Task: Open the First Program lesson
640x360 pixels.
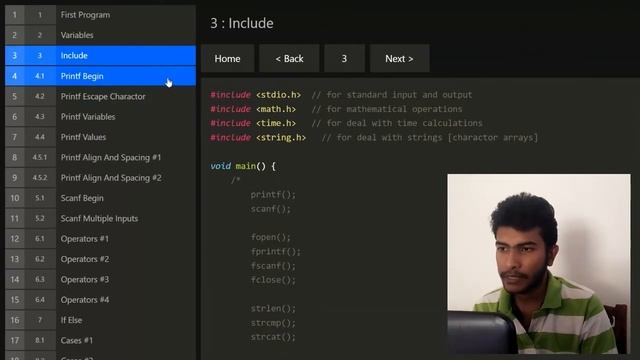Action: pos(100,15)
